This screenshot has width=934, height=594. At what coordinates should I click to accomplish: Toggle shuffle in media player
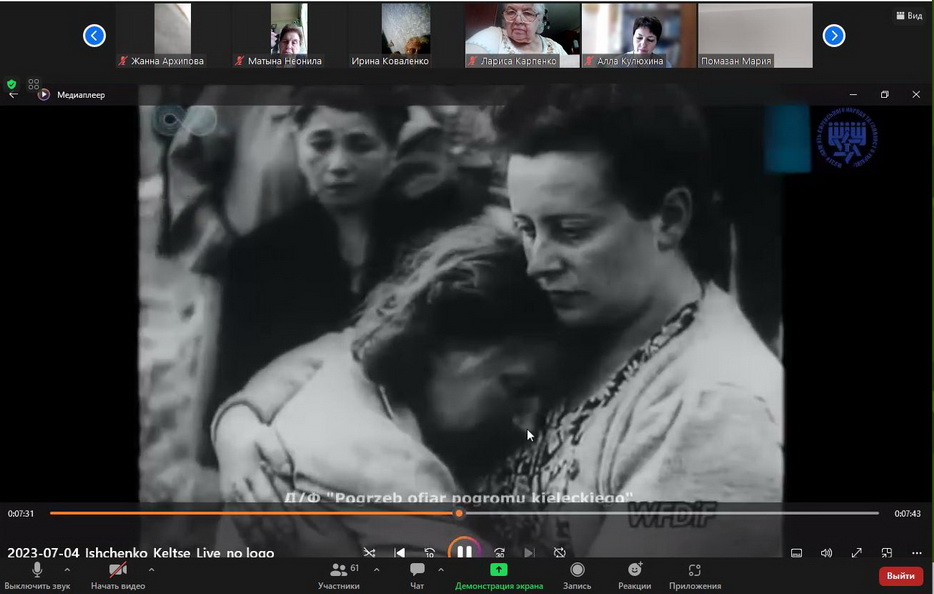[x=369, y=552]
